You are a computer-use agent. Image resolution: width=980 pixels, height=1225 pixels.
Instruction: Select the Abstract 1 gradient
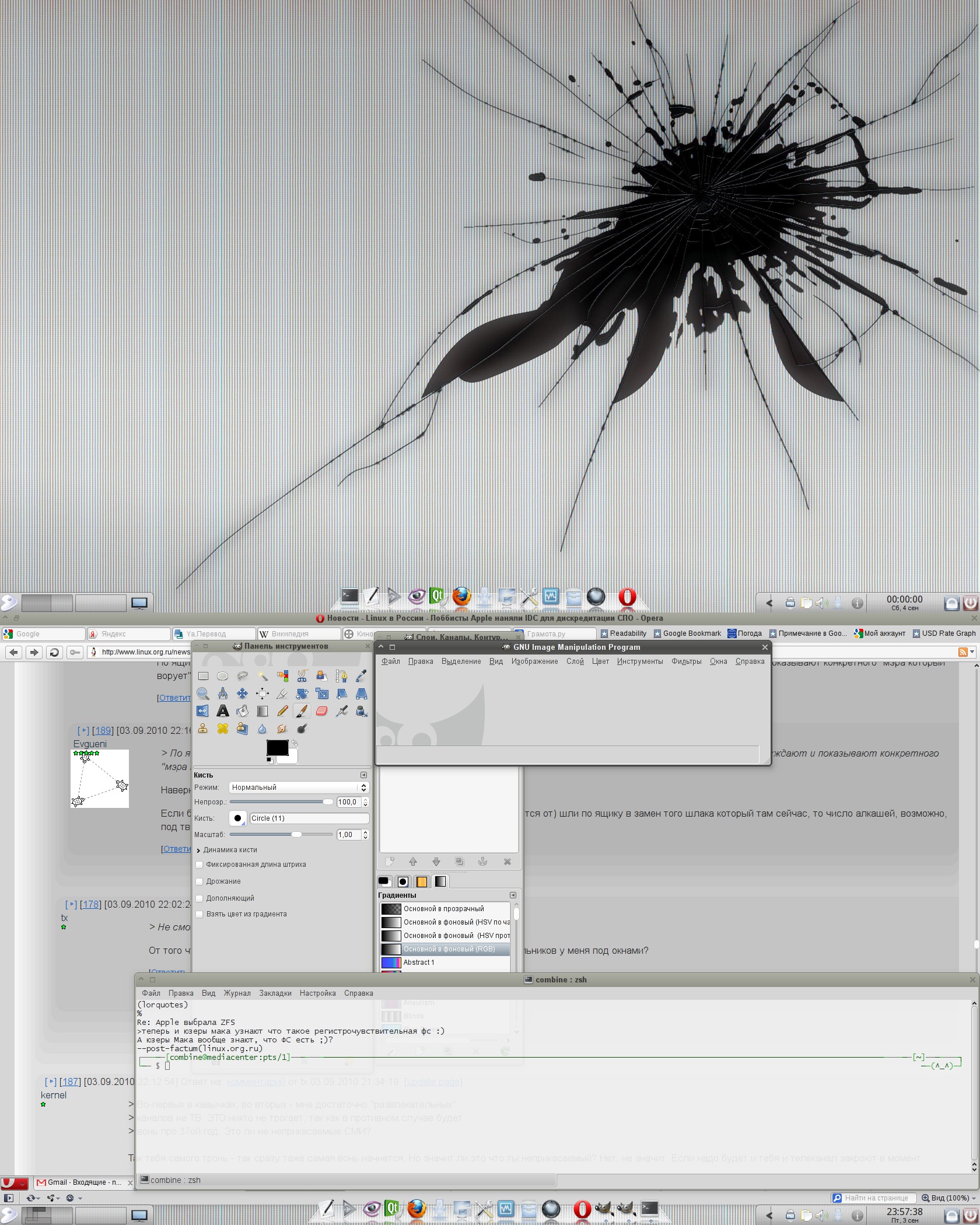click(x=445, y=963)
